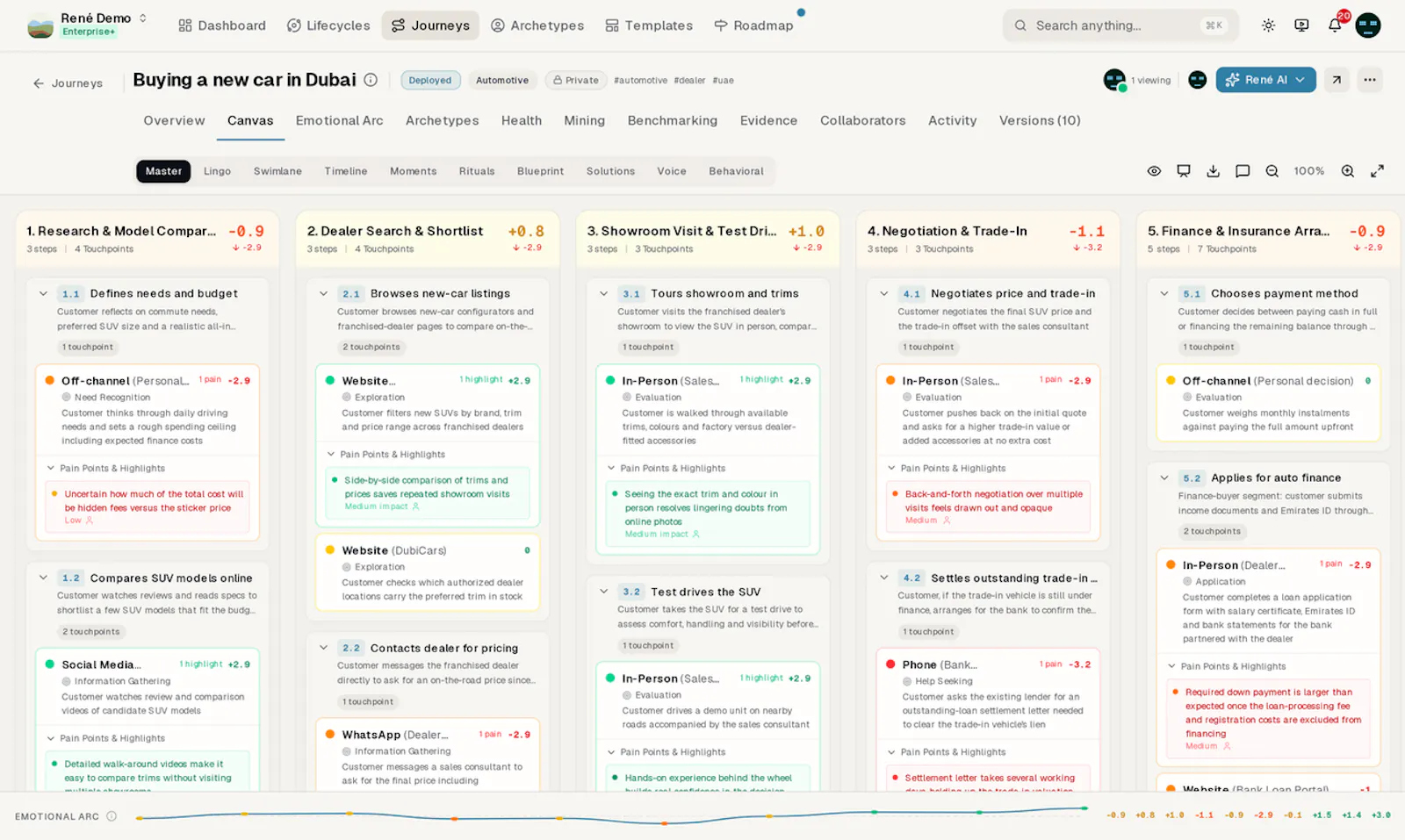Click the Emotional Arc info icon

point(112,816)
